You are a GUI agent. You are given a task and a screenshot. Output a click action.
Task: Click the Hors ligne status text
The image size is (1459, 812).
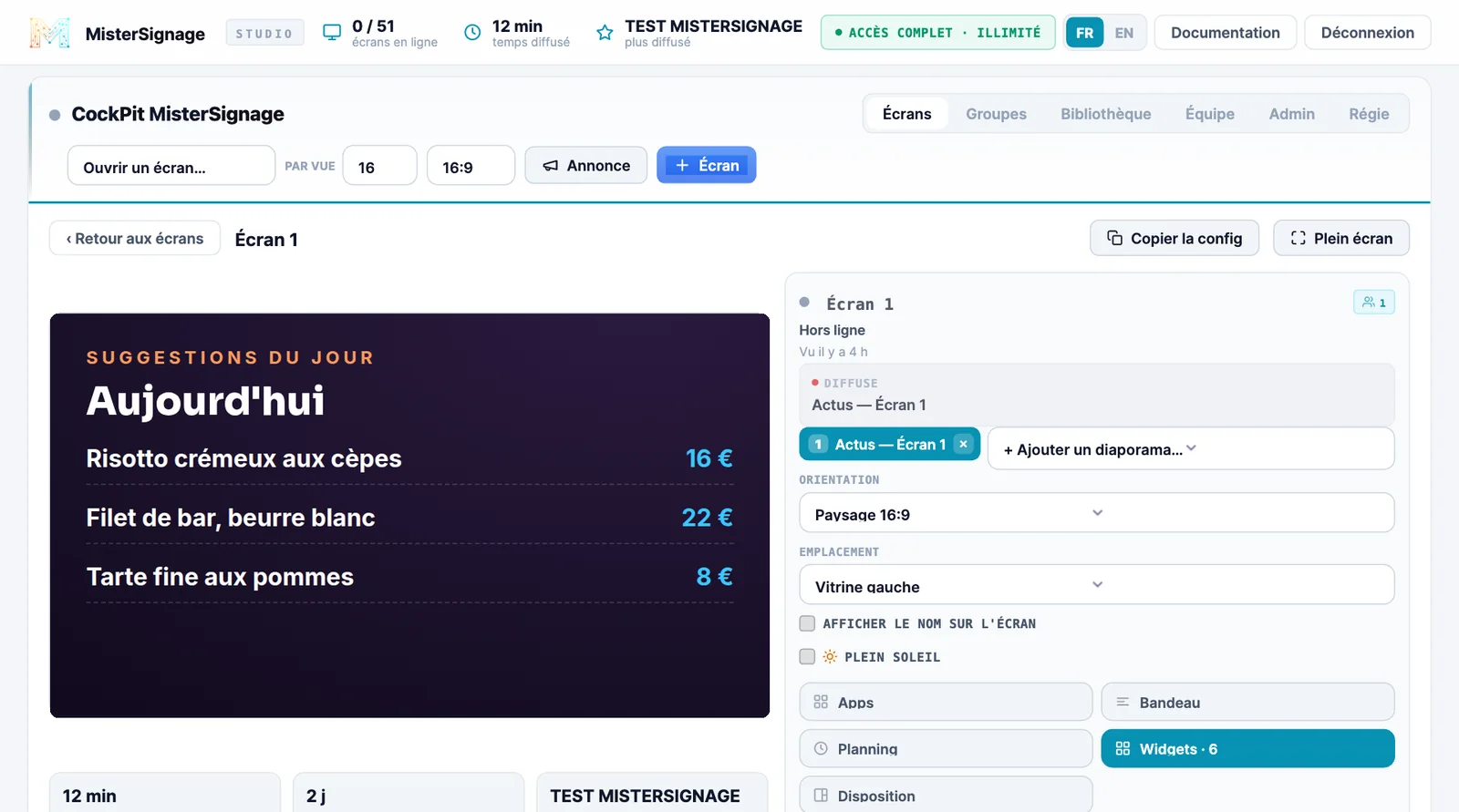(x=832, y=330)
